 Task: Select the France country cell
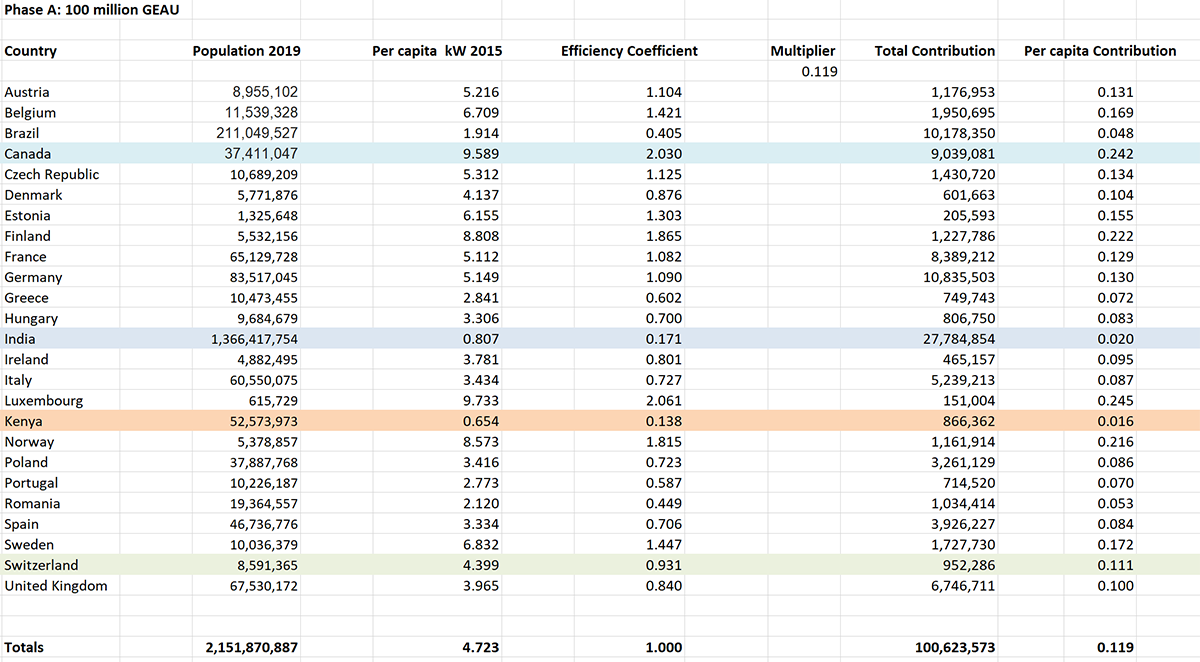click(x=25, y=256)
